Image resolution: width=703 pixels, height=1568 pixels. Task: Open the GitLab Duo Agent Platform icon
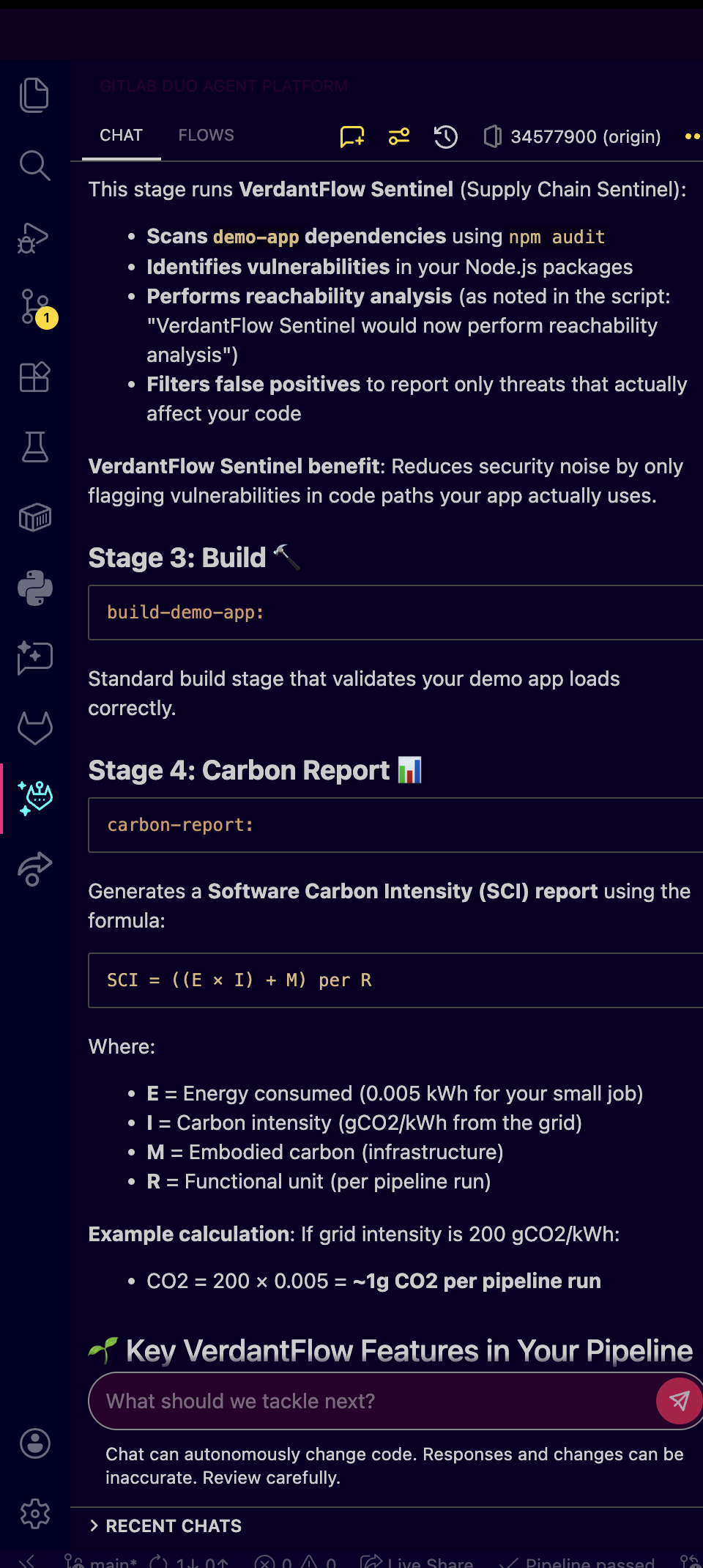(34, 798)
